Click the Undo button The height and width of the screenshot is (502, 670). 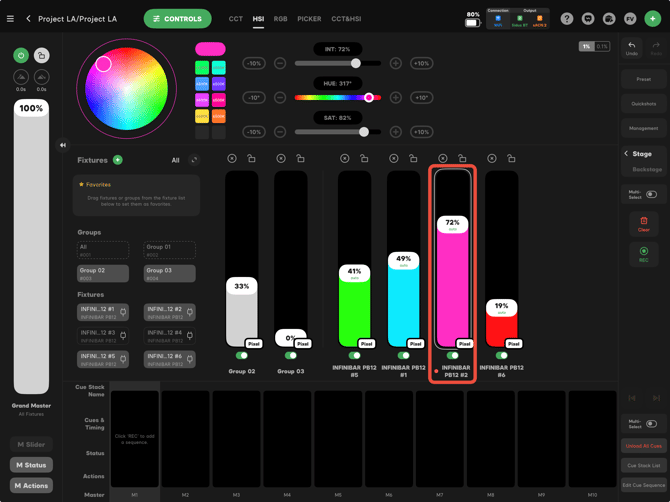tap(632, 48)
